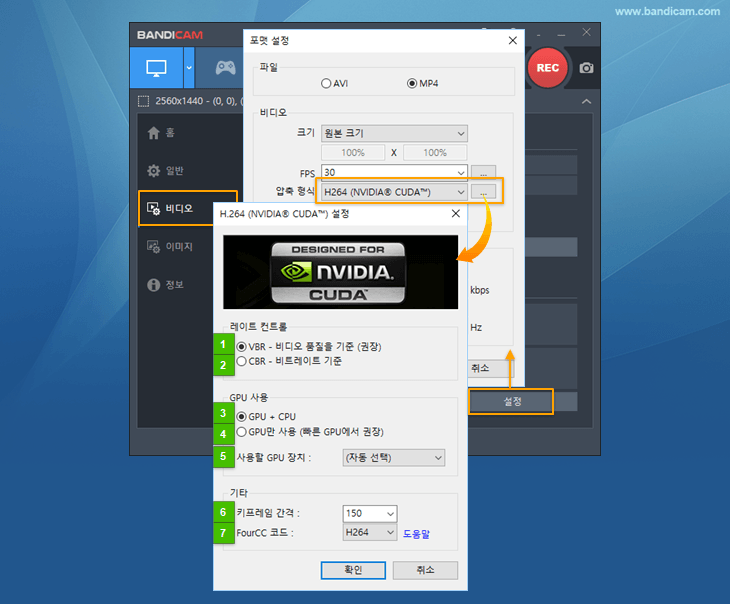Open the FourCC 코드 dropdown
The height and width of the screenshot is (604, 730).
click(370, 532)
